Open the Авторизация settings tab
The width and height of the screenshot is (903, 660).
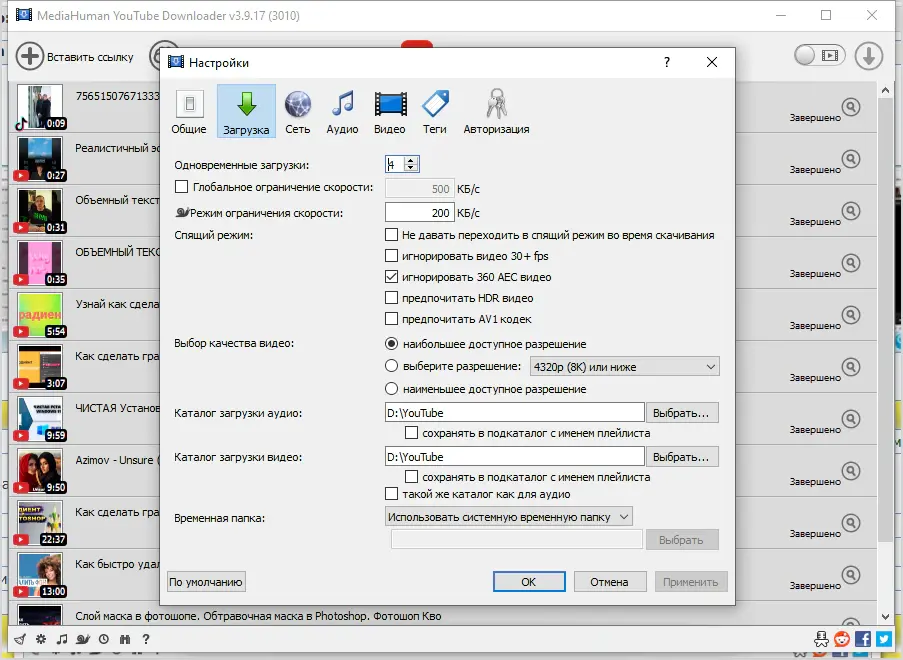(496, 112)
